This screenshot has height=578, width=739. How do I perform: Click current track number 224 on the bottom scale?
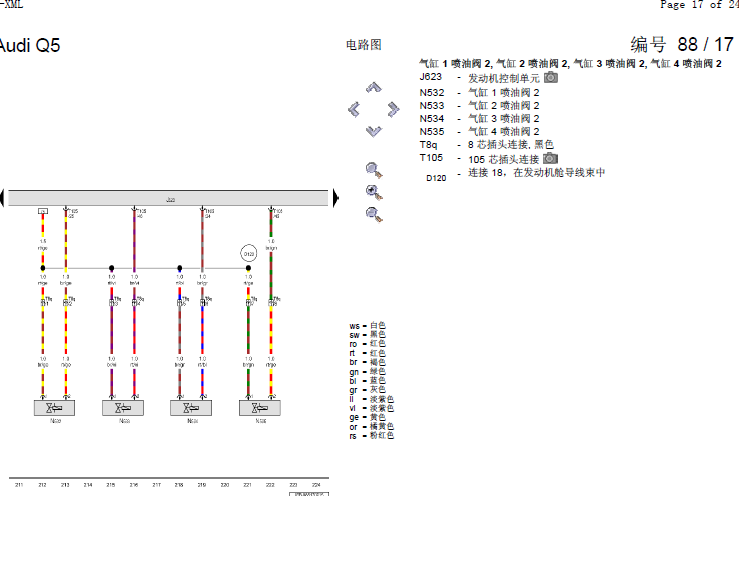click(316, 485)
